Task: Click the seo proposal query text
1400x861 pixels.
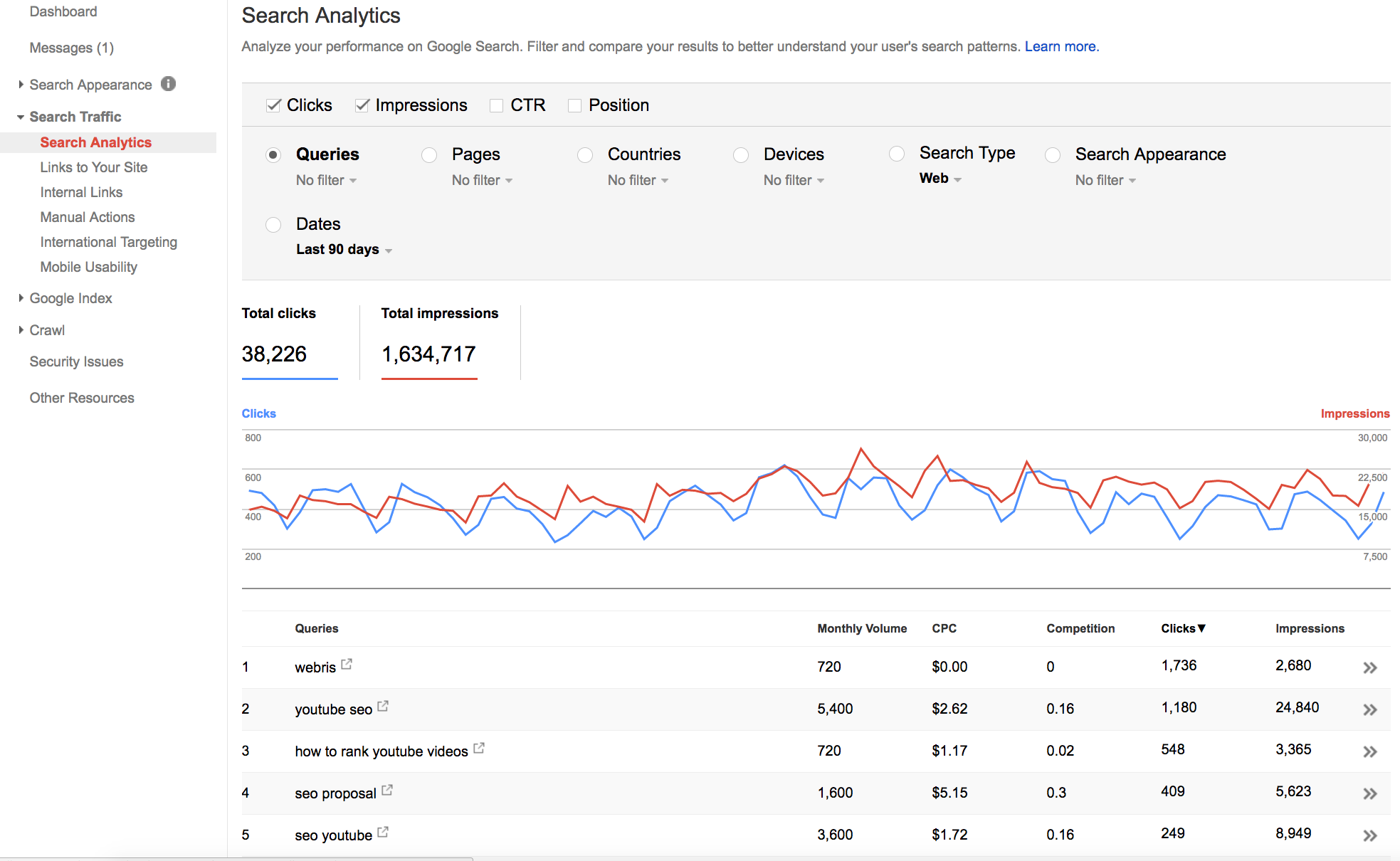Action: pyautogui.click(x=335, y=793)
